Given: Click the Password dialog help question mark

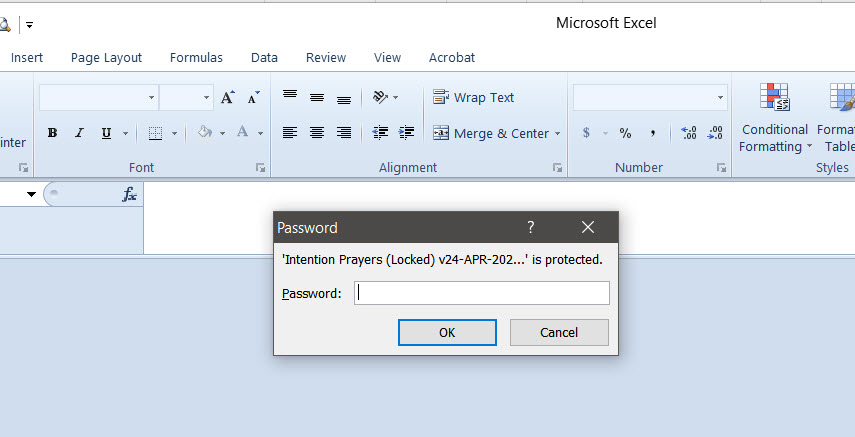Looking at the screenshot, I should point(531,227).
